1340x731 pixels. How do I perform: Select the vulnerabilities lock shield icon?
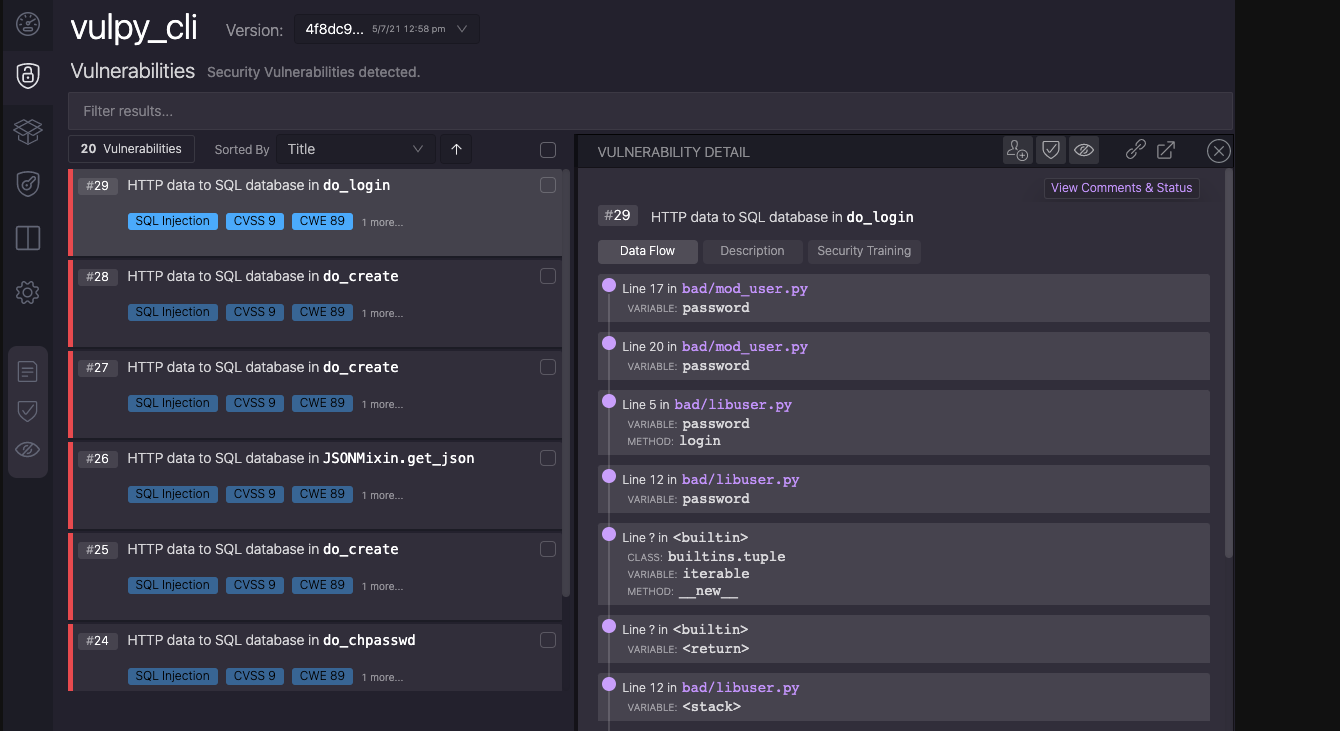point(28,76)
